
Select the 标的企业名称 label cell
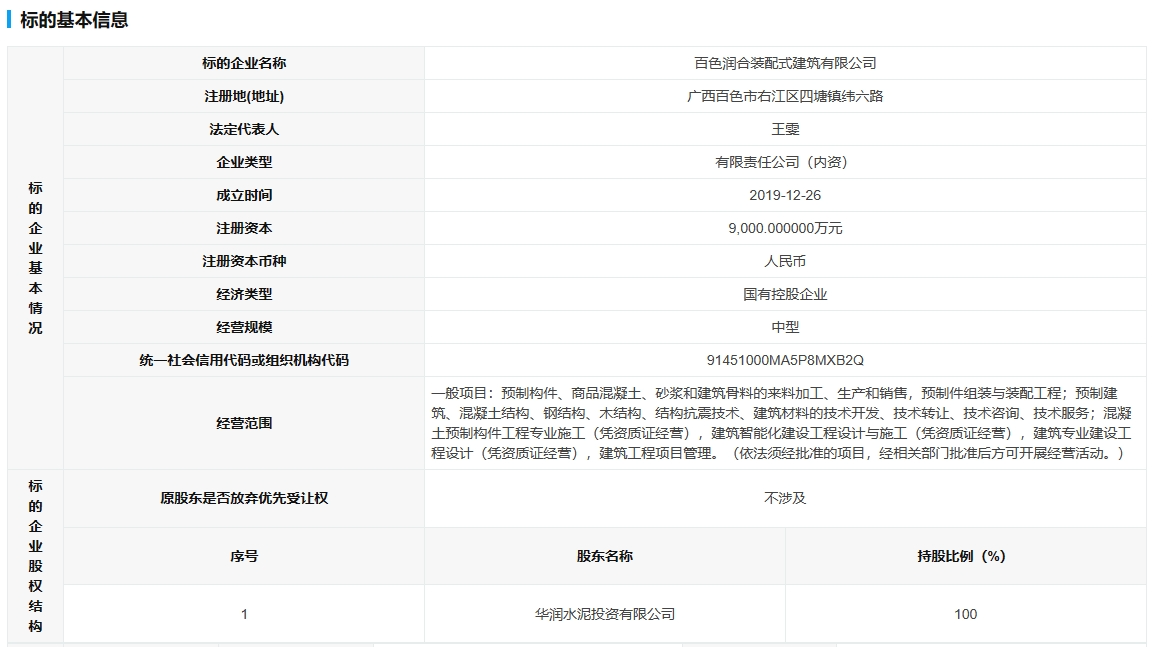coord(244,63)
